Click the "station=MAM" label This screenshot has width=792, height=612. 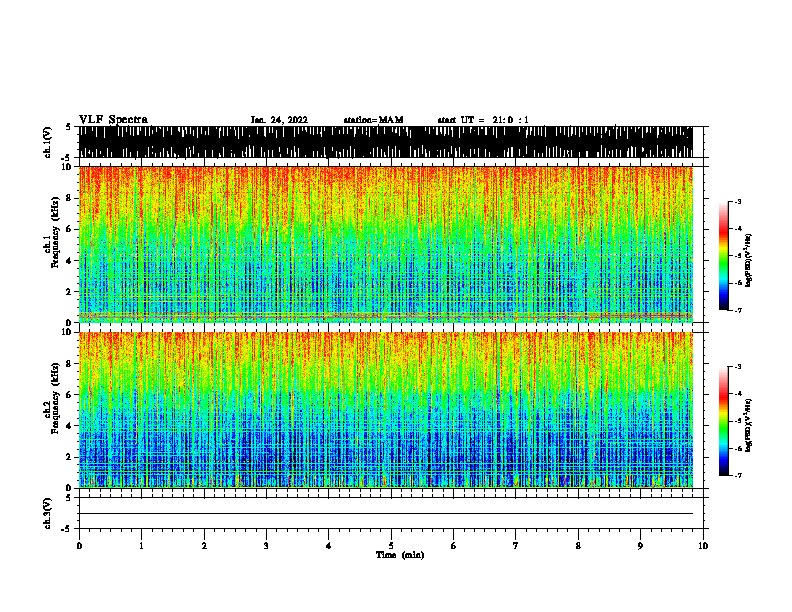pyautogui.click(x=373, y=120)
